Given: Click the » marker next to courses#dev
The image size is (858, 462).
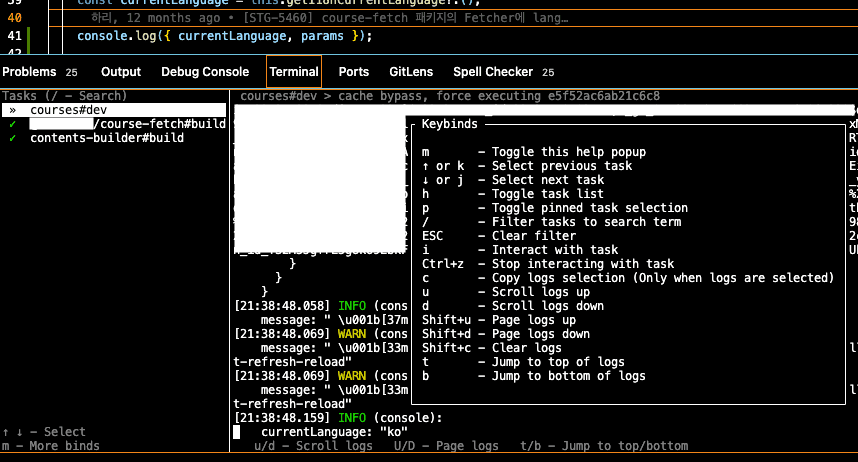Looking at the screenshot, I should (x=12, y=110).
